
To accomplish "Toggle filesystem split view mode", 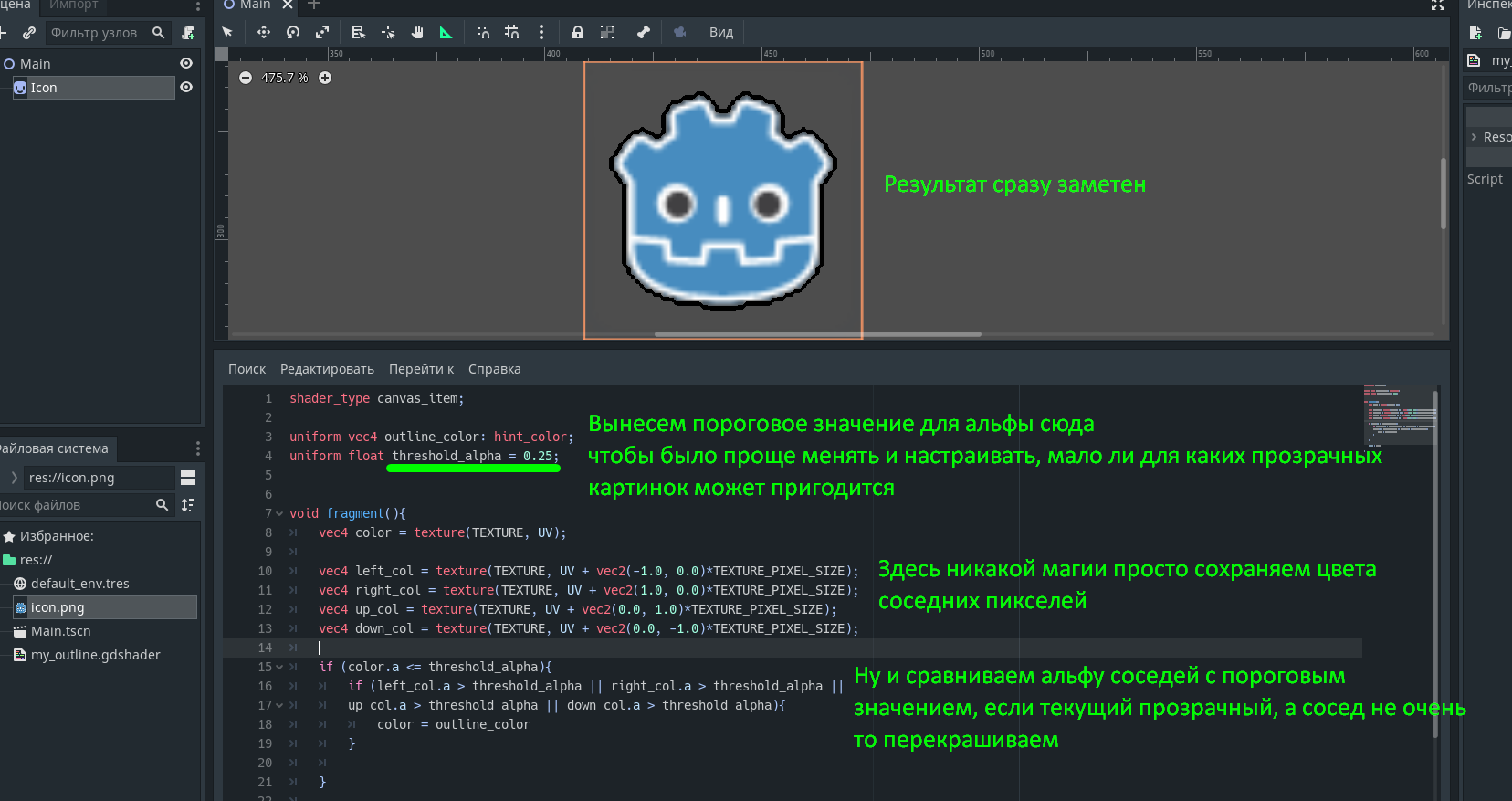I will [x=188, y=478].
